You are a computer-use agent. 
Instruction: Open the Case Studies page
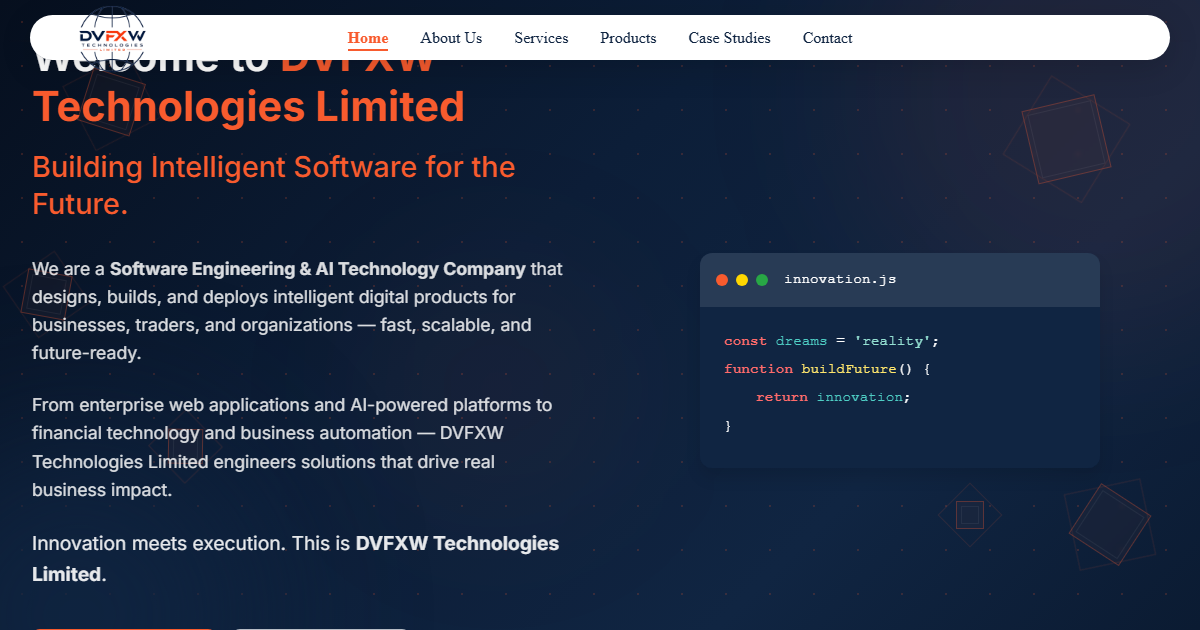729,38
